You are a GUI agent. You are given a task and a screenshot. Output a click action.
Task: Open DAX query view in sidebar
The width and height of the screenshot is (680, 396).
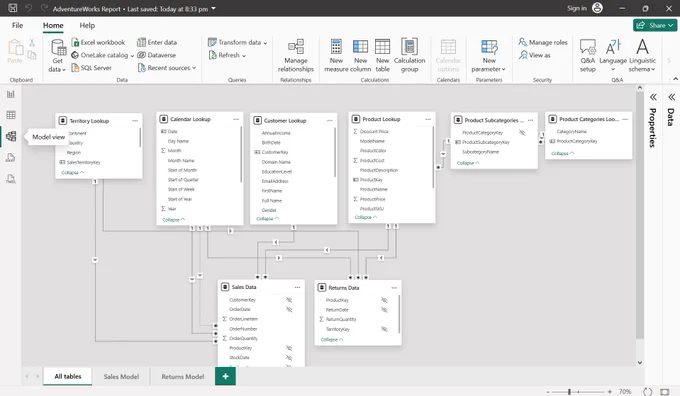pyautogui.click(x=11, y=157)
